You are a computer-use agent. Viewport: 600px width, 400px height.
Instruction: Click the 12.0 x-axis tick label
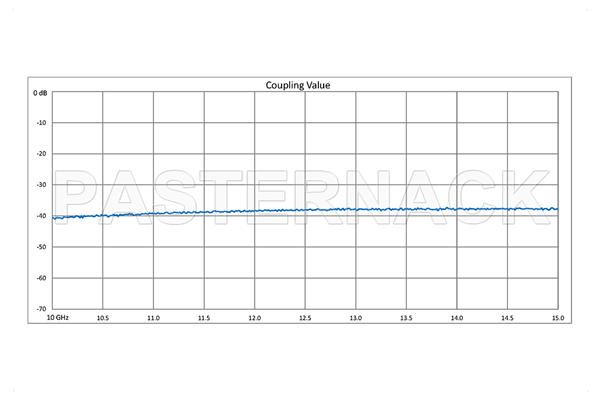point(254,318)
